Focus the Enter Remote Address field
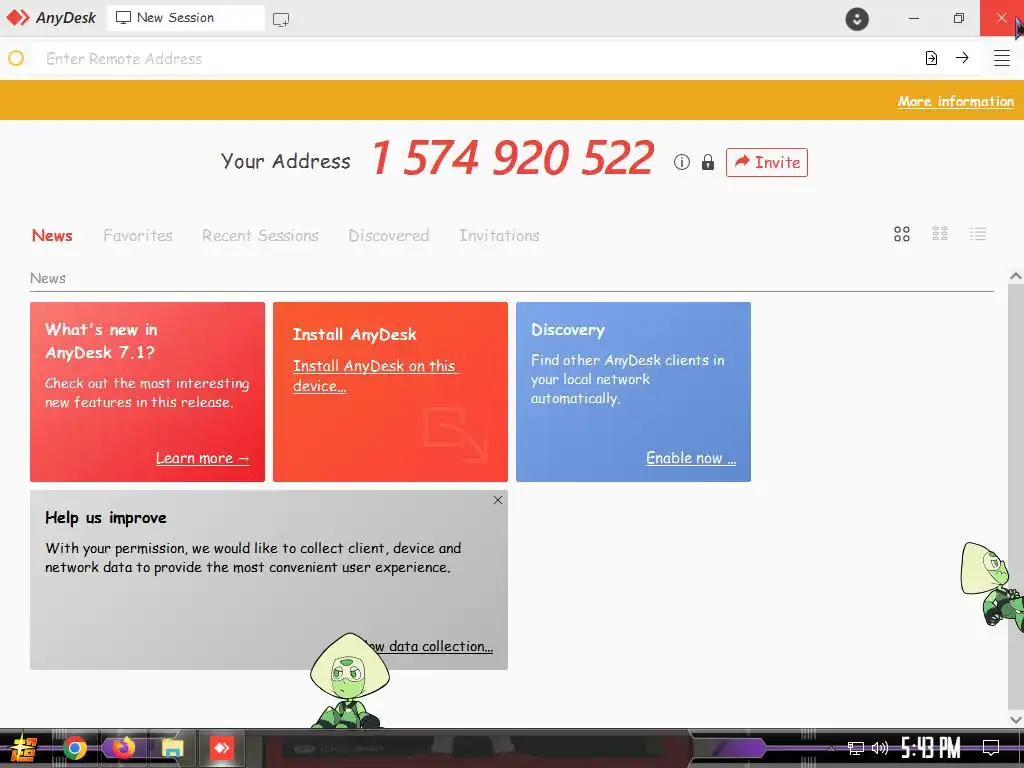This screenshot has height=768, width=1024. [477, 59]
